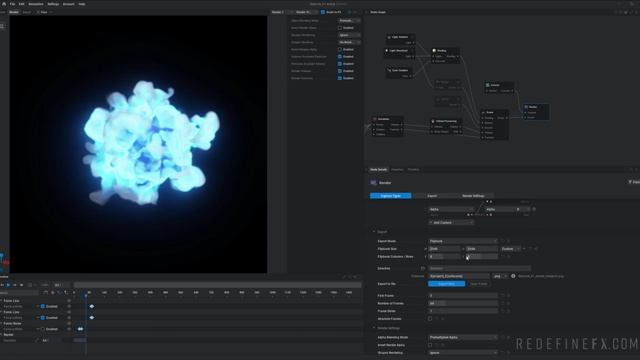The height and width of the screenshot is (360, 640).
Task: Open the Settings menu
Action: click(x=53, y=4)
